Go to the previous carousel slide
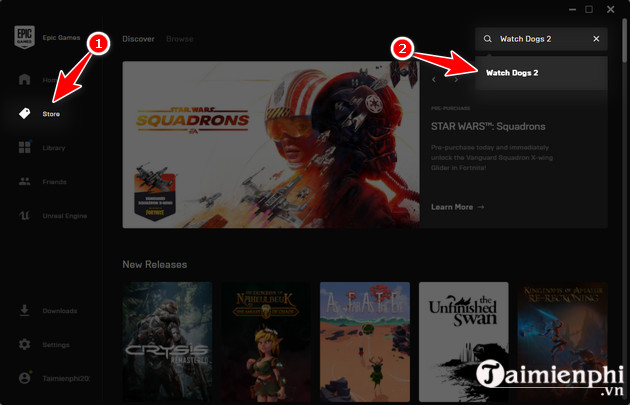Screen dimensions: 630x405 point(434,80)
